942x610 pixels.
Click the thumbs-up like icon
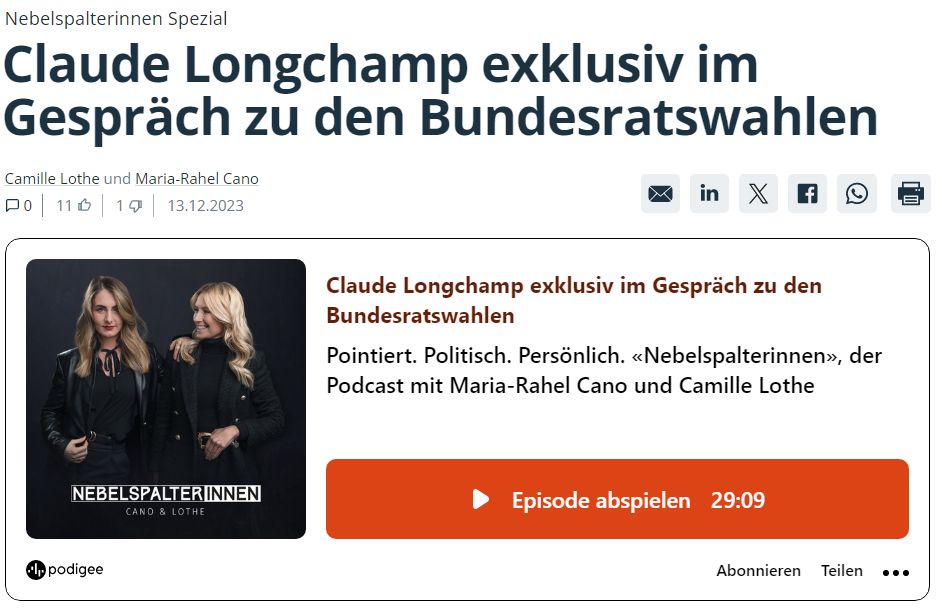pos(85,206)
